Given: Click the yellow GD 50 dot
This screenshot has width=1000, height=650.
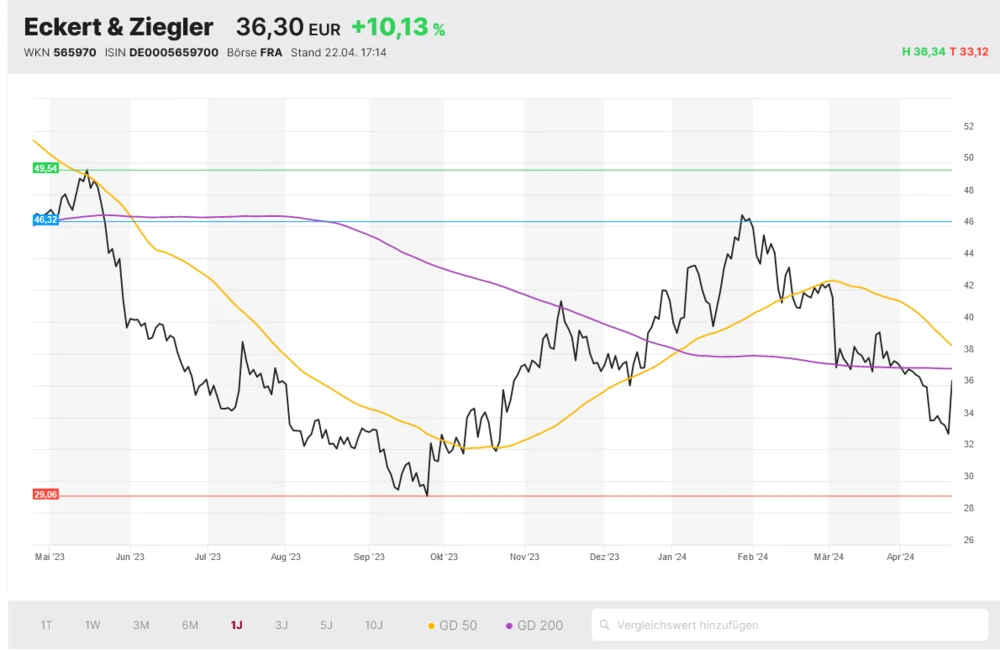Looking at the screenshot, I should pos(431,626).
